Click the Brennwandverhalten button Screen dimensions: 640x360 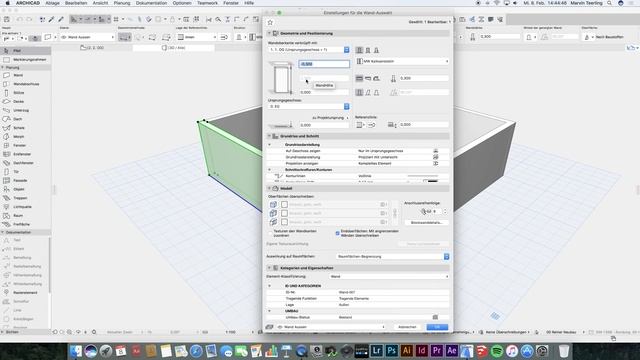[427, 223]
